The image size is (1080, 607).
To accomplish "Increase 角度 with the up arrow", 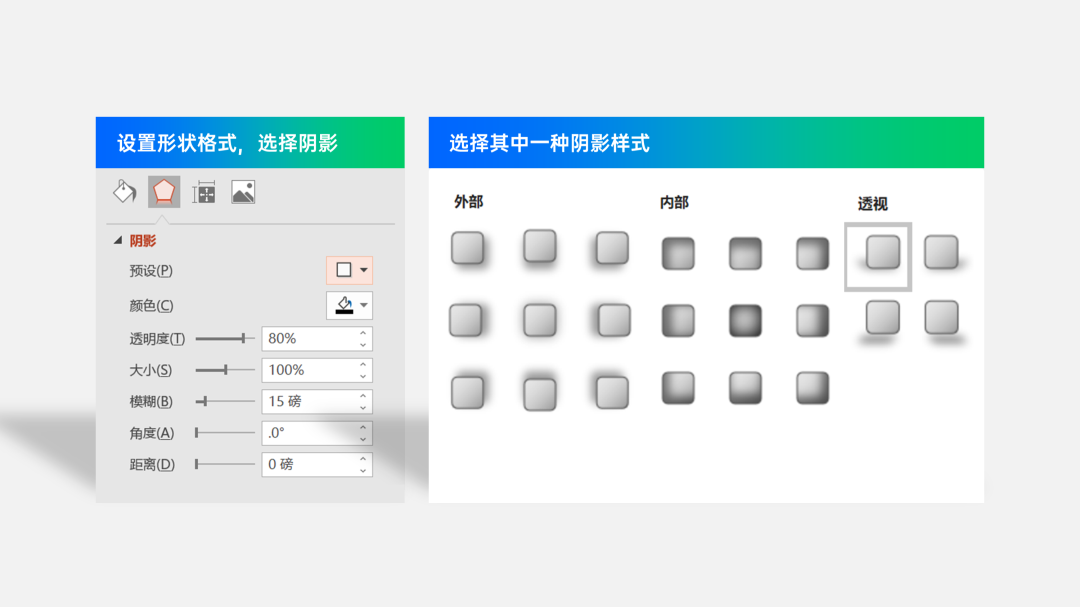I will [x=363, y=427].
